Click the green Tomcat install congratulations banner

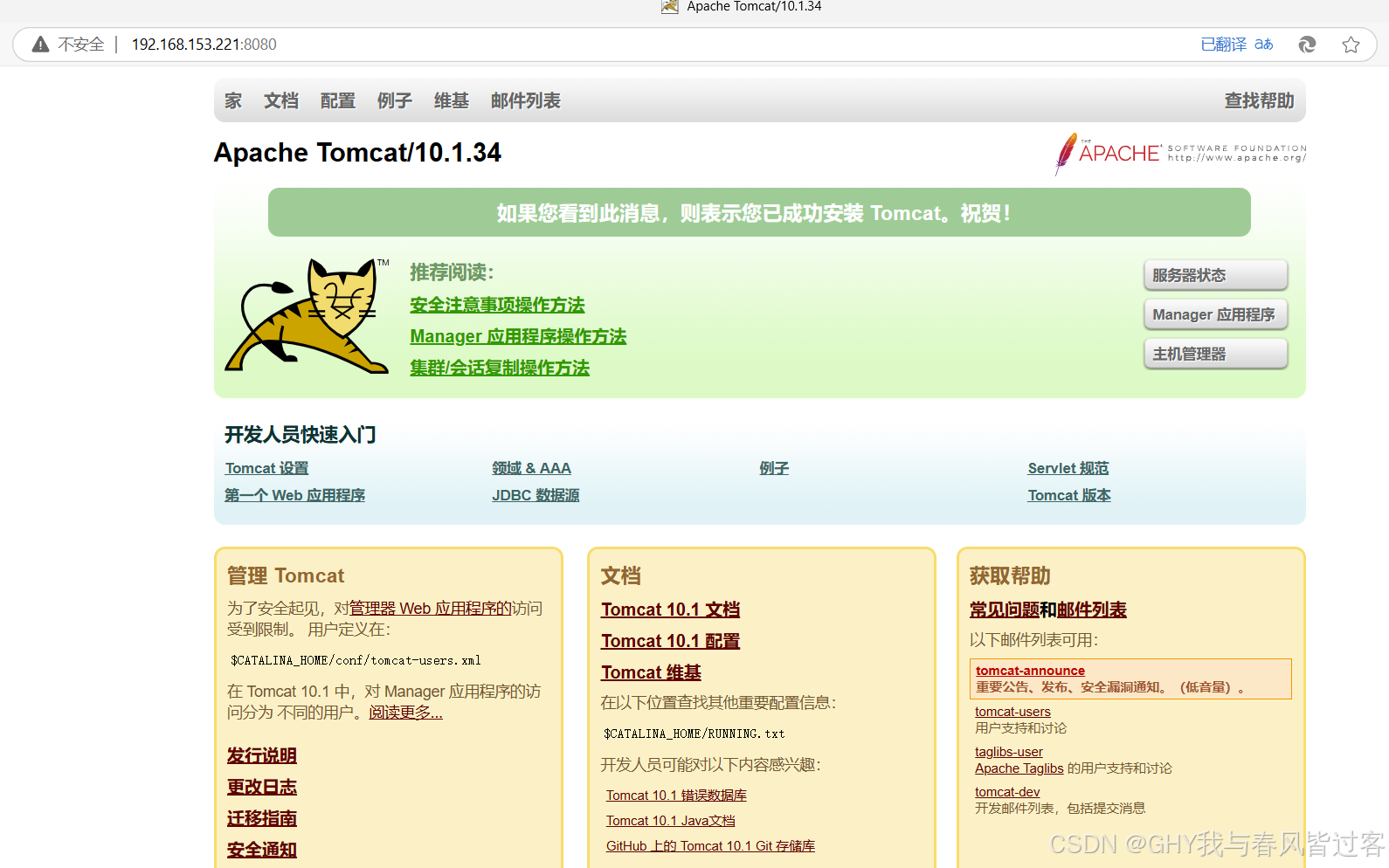point(759,212)
